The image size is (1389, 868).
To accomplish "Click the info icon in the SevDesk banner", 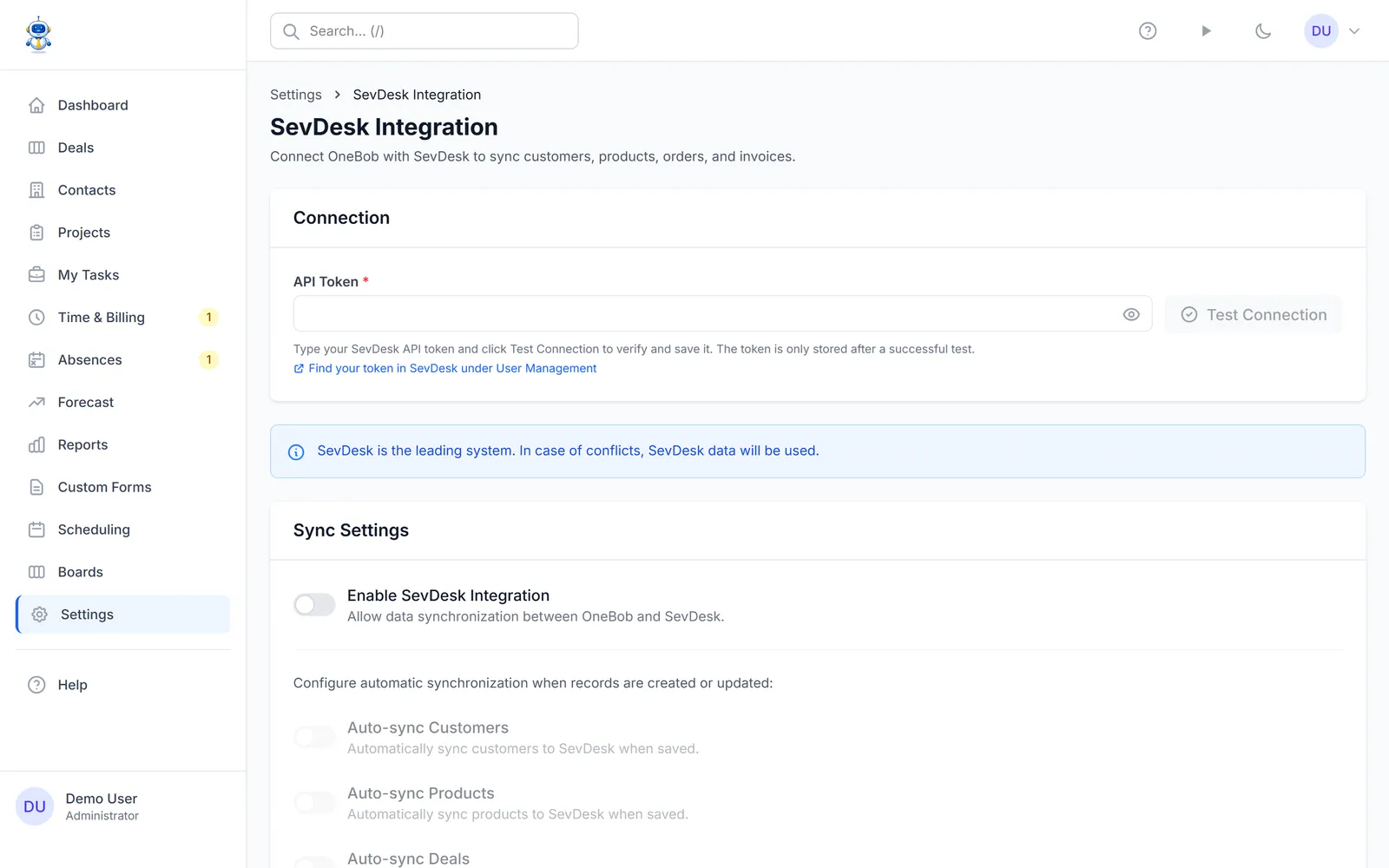I will point(296,452).
